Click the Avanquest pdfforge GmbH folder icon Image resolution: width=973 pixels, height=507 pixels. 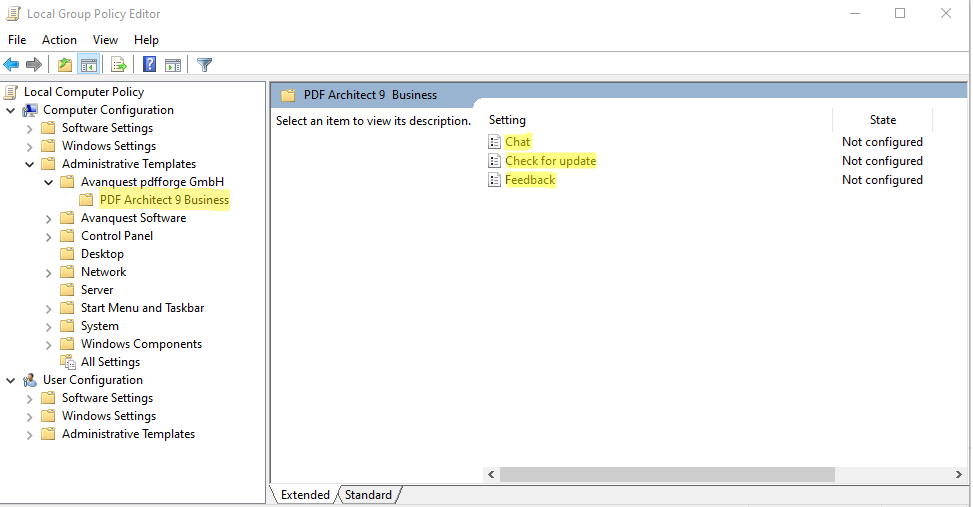click(x=67, y=182)
